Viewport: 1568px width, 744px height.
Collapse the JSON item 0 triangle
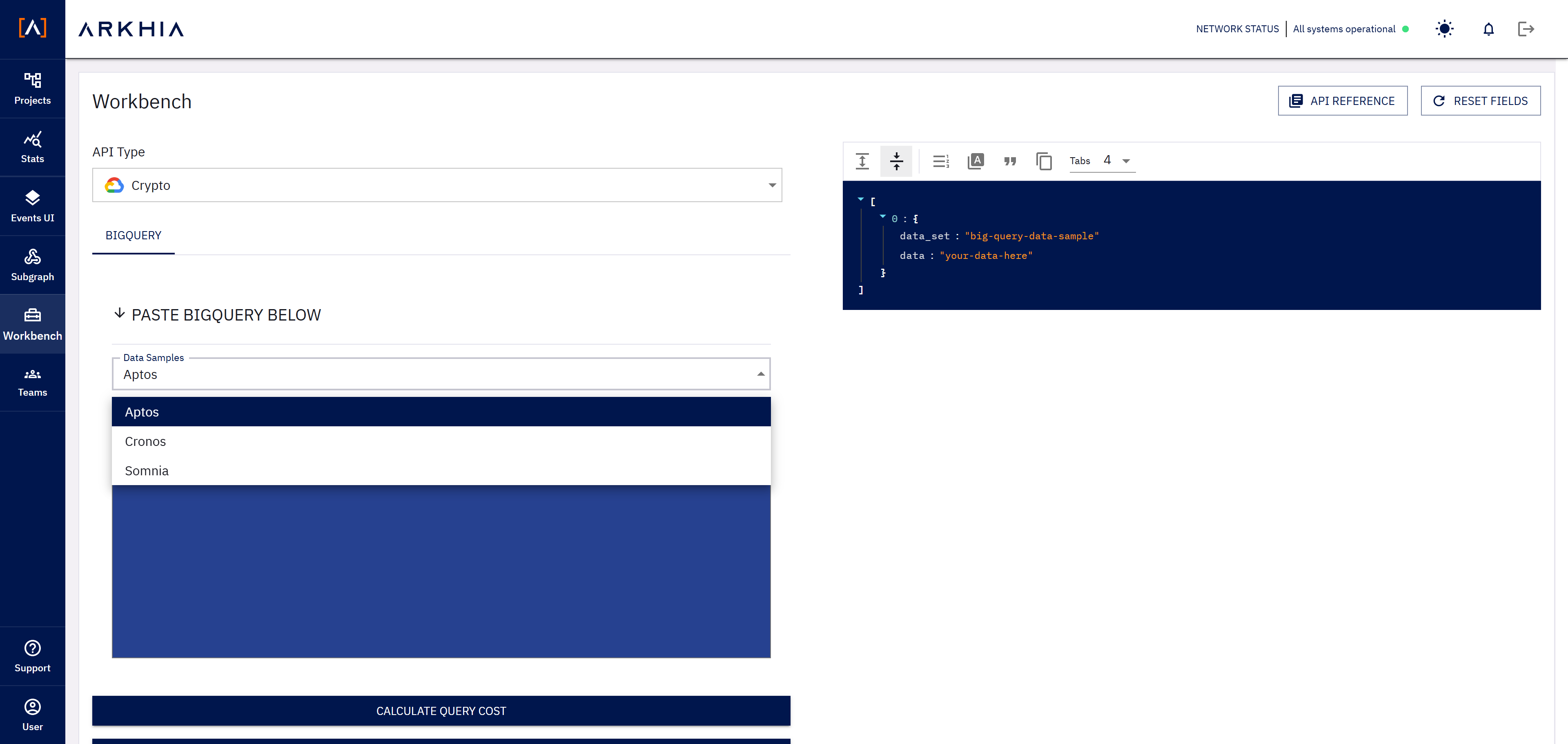tap(882, 216)
